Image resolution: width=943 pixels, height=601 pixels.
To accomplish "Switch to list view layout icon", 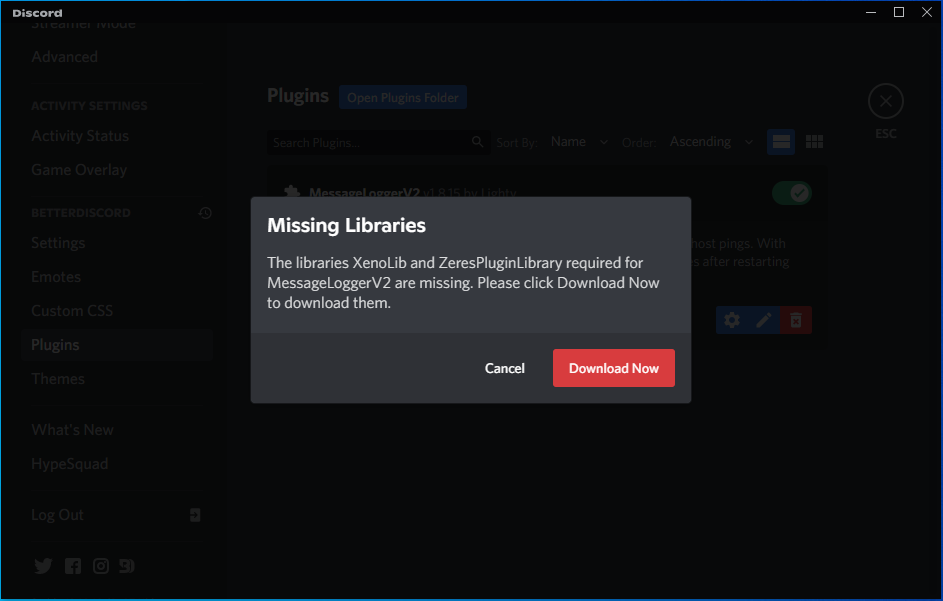I will 781,142.
